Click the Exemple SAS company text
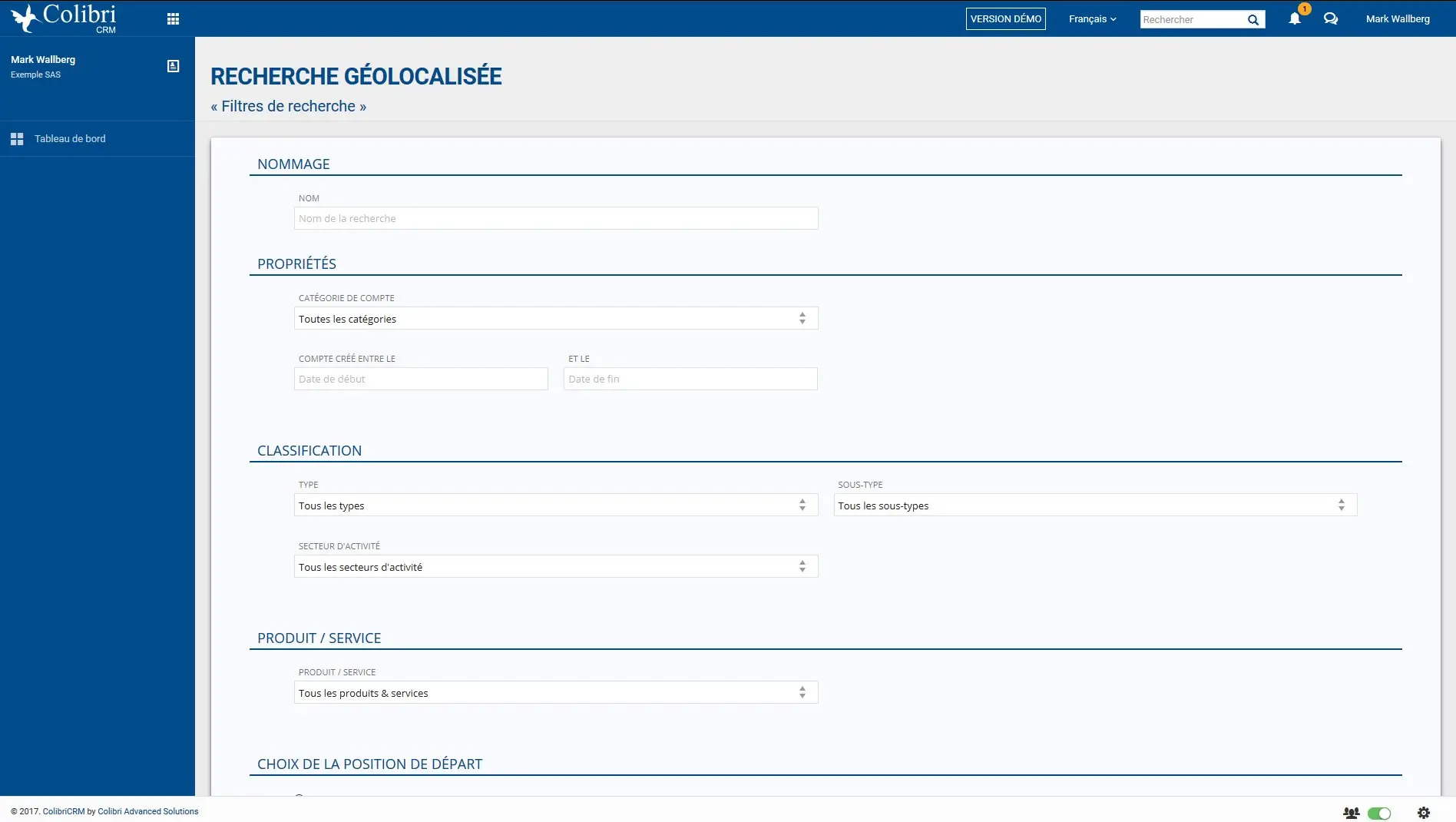 pos(35,75)
